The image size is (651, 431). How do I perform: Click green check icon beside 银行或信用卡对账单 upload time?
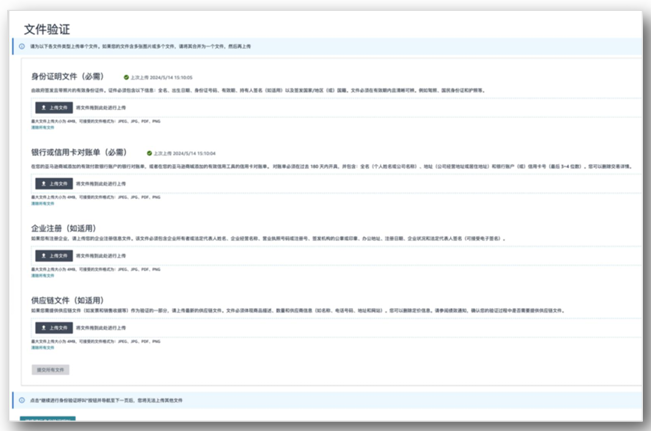pyautogui.click(x=147, y=153)
